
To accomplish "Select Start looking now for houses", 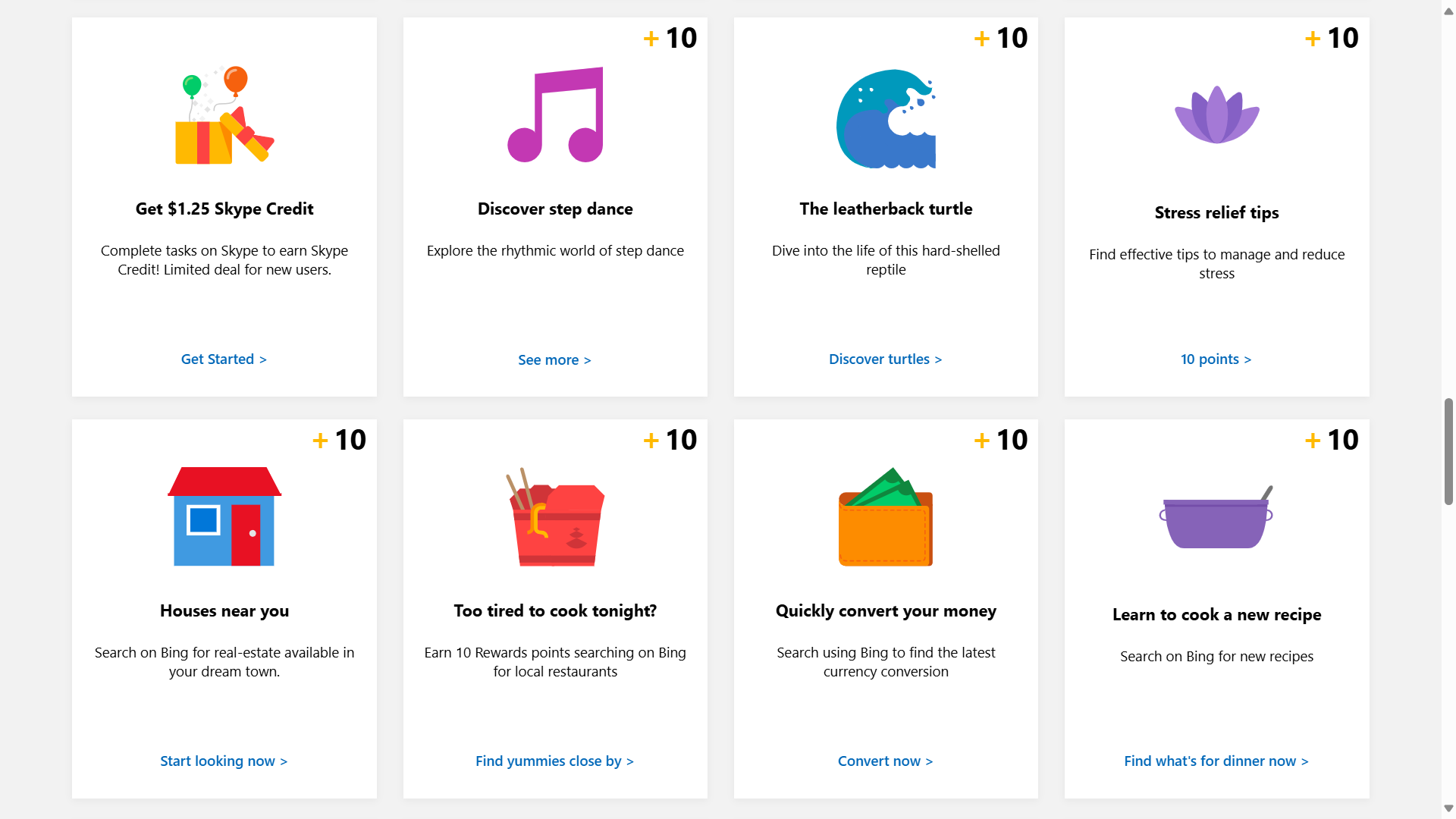I will (x=224, y=761).
